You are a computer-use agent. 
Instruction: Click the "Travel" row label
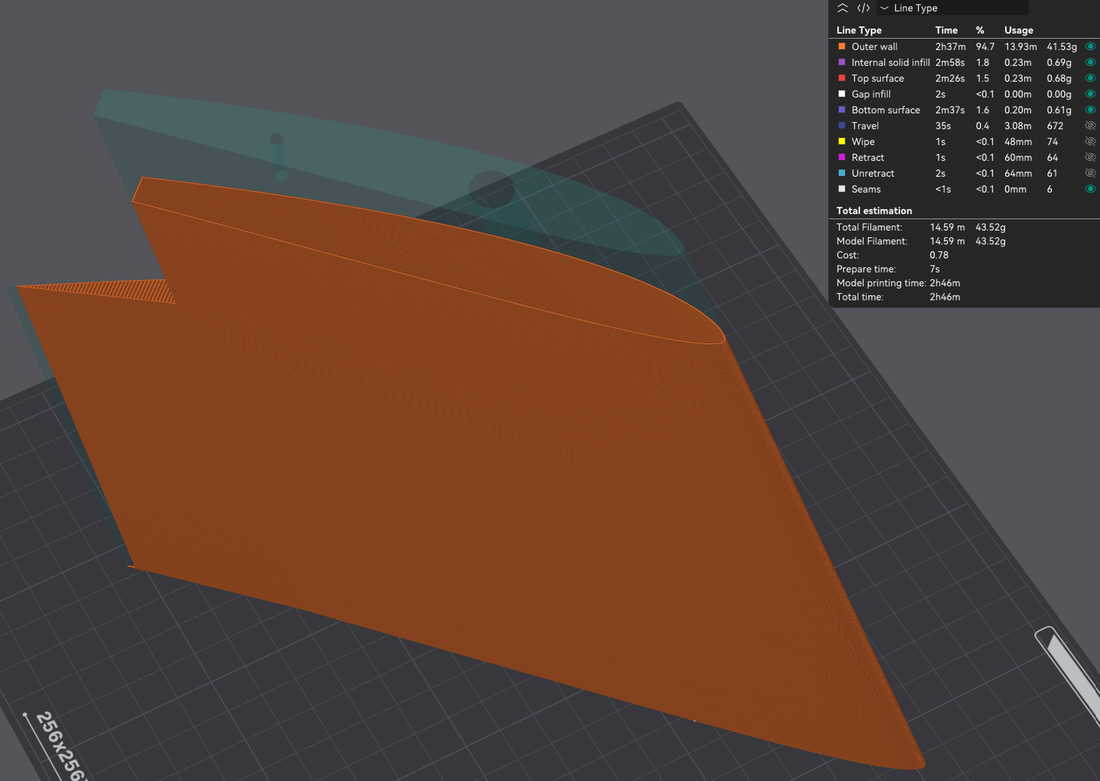[x=865, y=126]
